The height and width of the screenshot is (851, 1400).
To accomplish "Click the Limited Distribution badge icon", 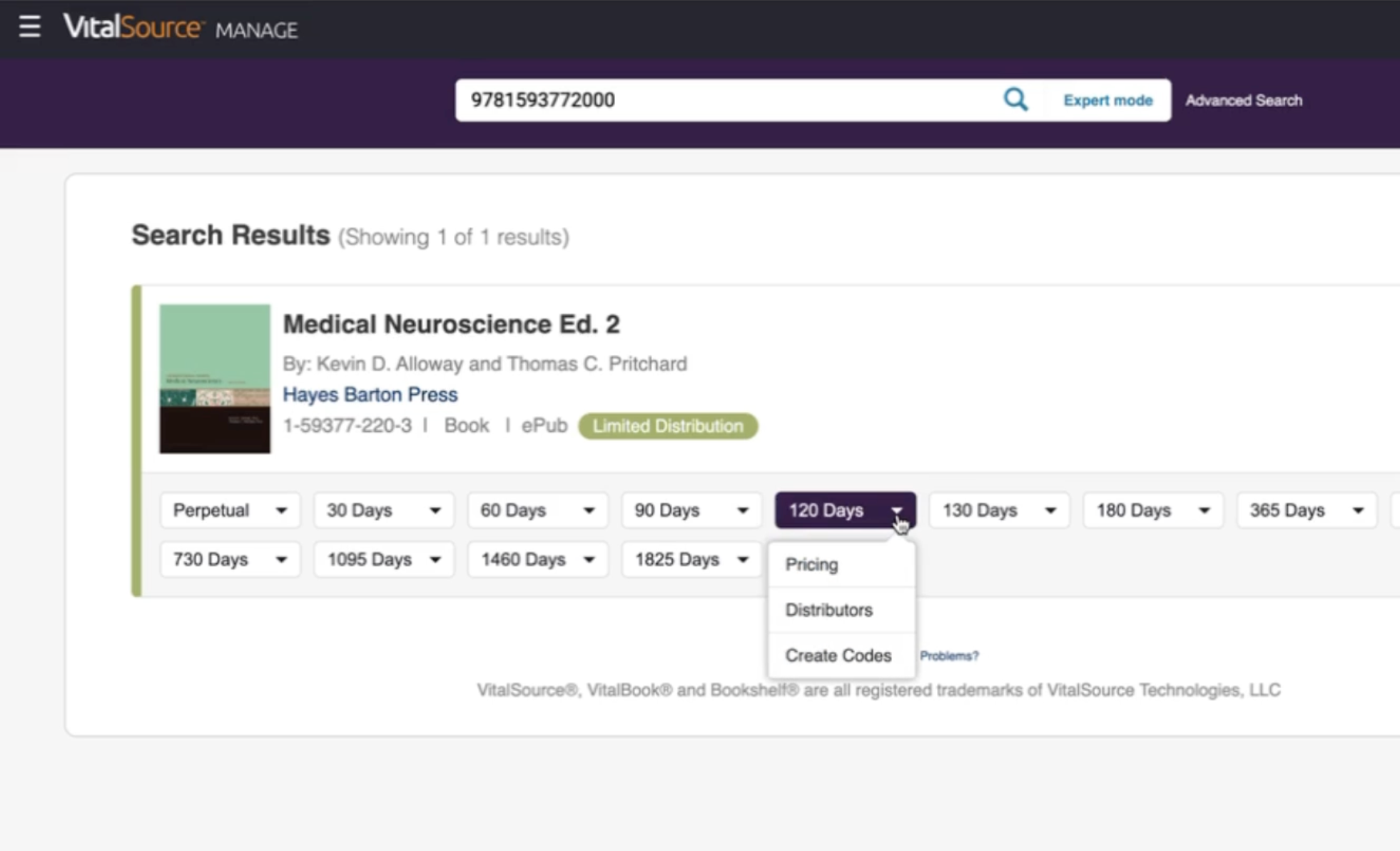I will pyautogui.click(x=668, y=426).
